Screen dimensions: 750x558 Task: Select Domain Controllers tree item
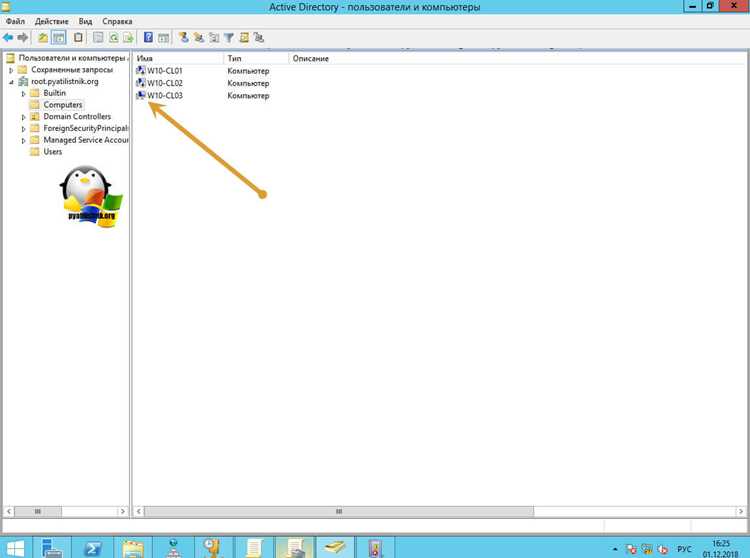tap(77, 116)
